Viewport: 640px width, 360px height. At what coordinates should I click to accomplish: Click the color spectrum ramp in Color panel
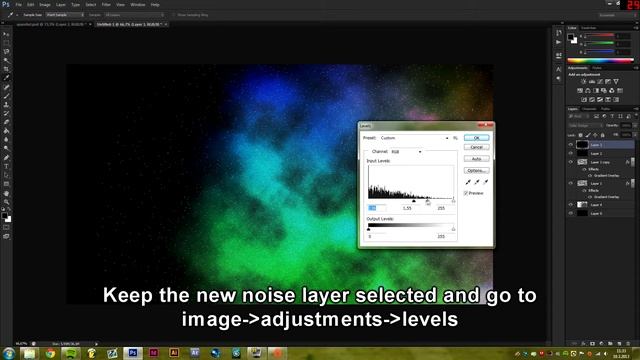tap(600, 60)
